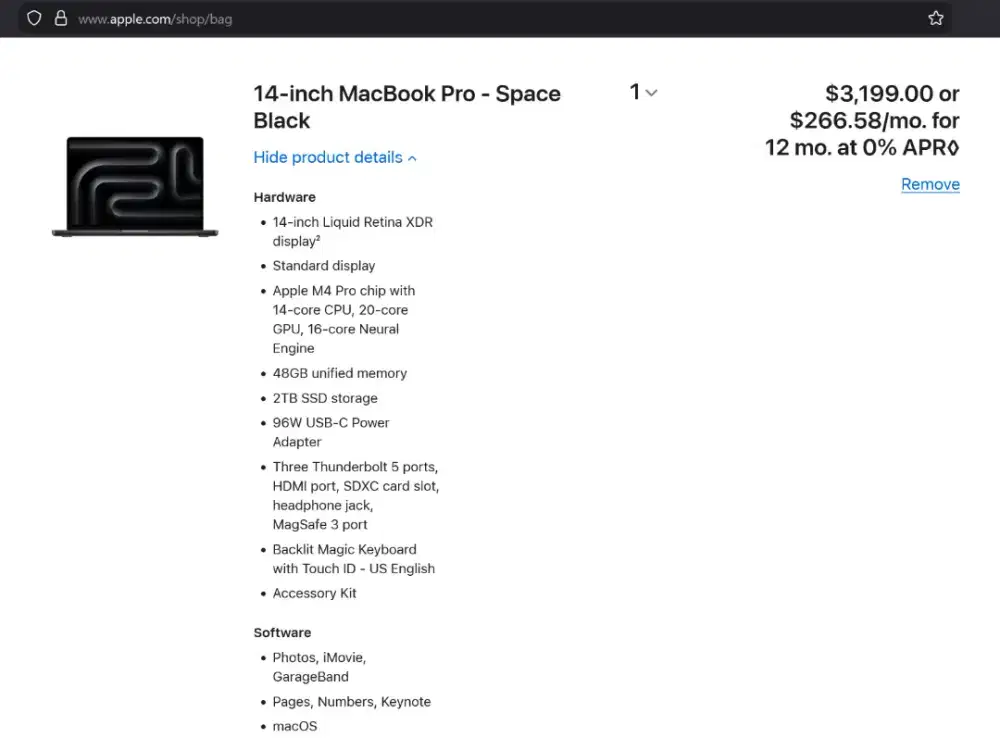Collapse product details using the upward chevron
Screen dimensions: 1000x750
tap(413, 157)
